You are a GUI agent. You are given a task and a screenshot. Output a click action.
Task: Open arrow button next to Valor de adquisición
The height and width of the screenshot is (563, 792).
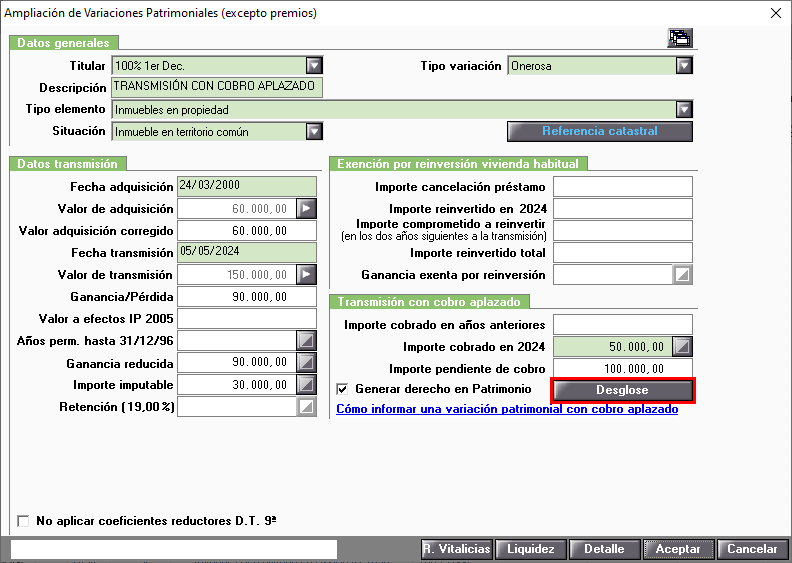click(307, 209)
